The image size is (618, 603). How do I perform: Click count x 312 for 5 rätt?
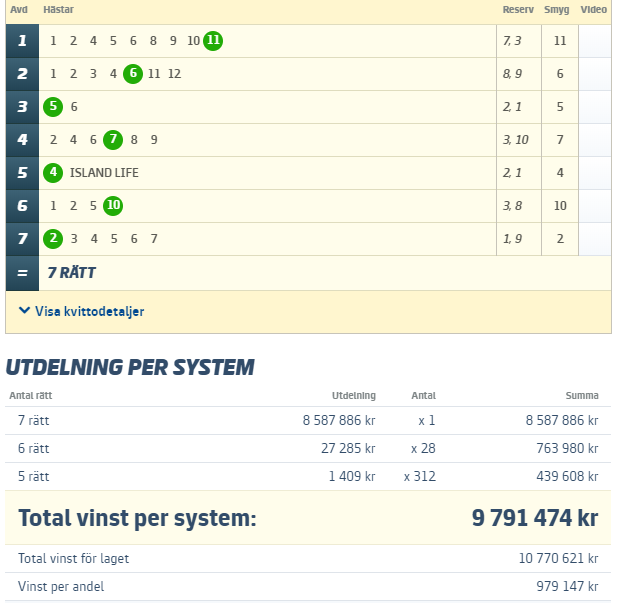coord(420,476)
